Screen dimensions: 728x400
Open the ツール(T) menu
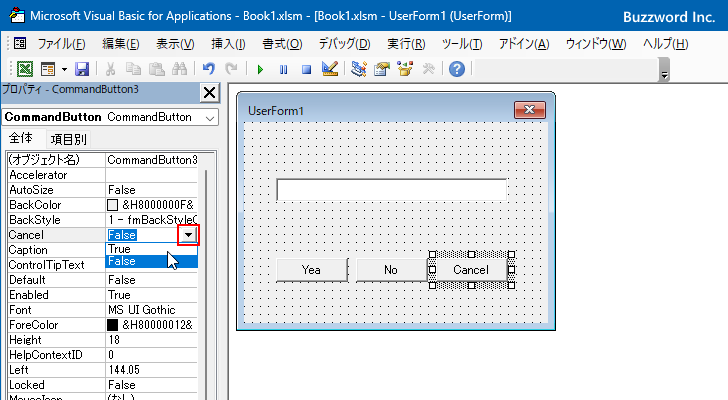[462, 44]
